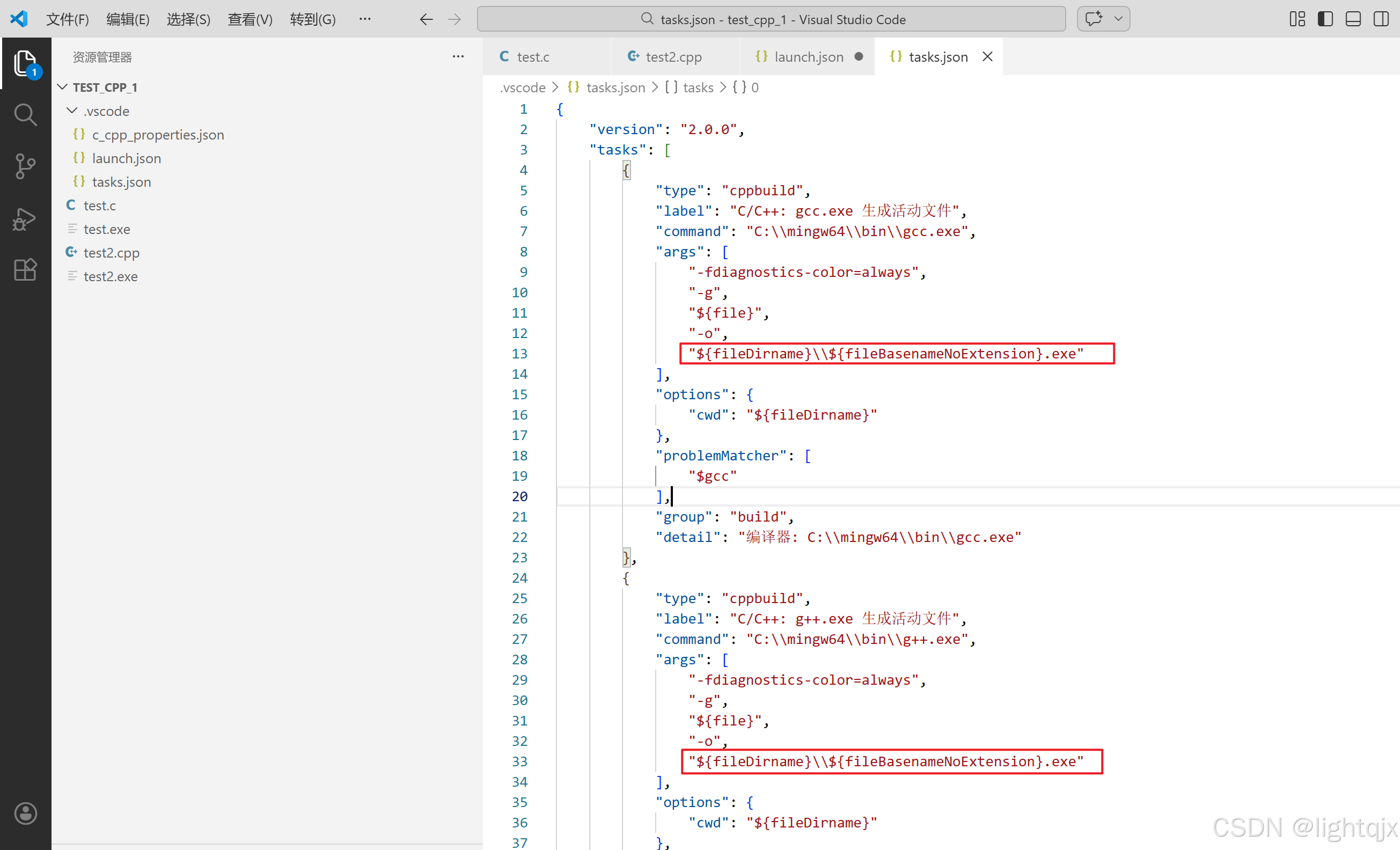Open the Customize Layout icon
Screen dimensions: 1400x850
click(1297, 19)
